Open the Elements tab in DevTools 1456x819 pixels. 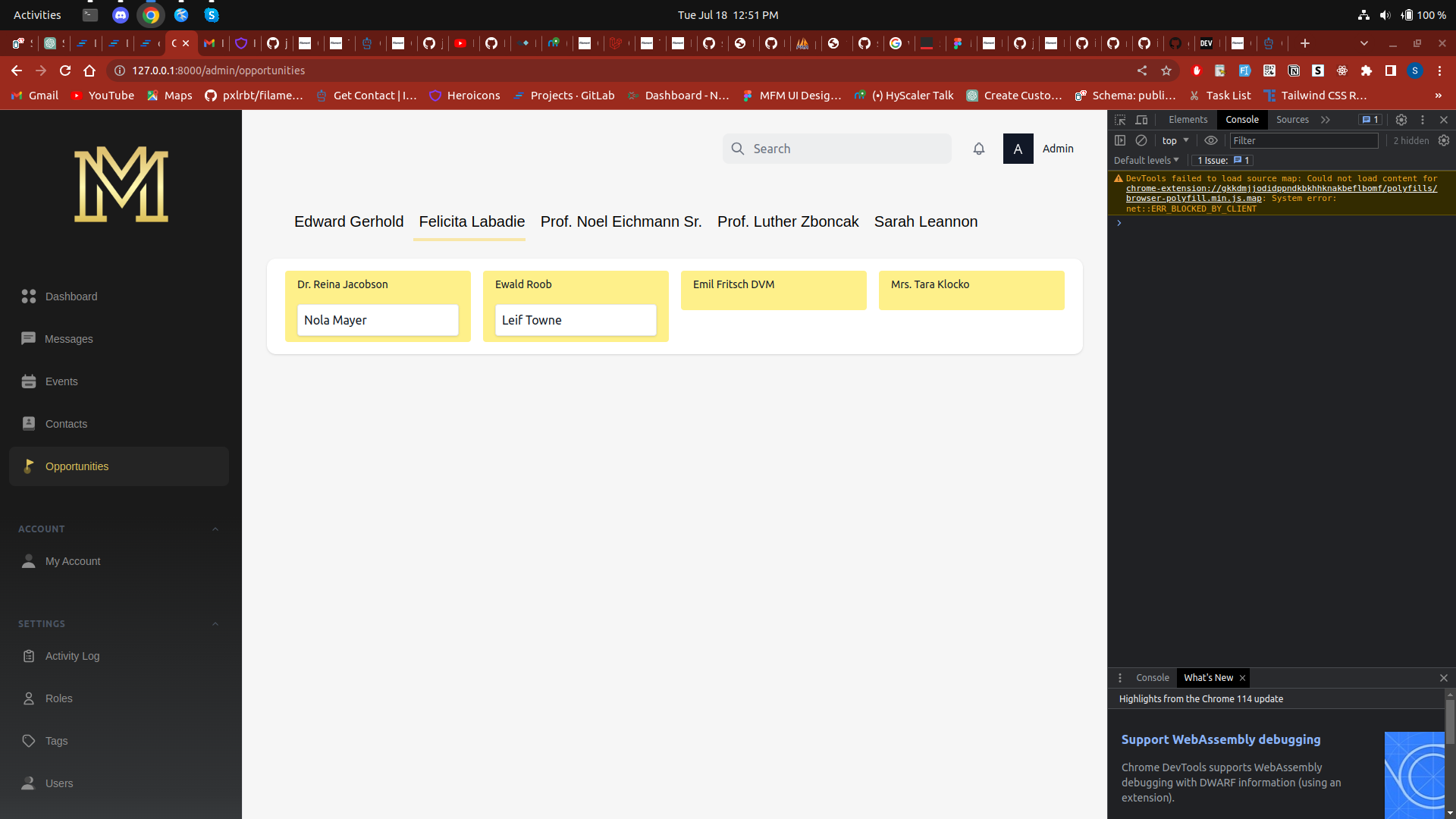1188,119
